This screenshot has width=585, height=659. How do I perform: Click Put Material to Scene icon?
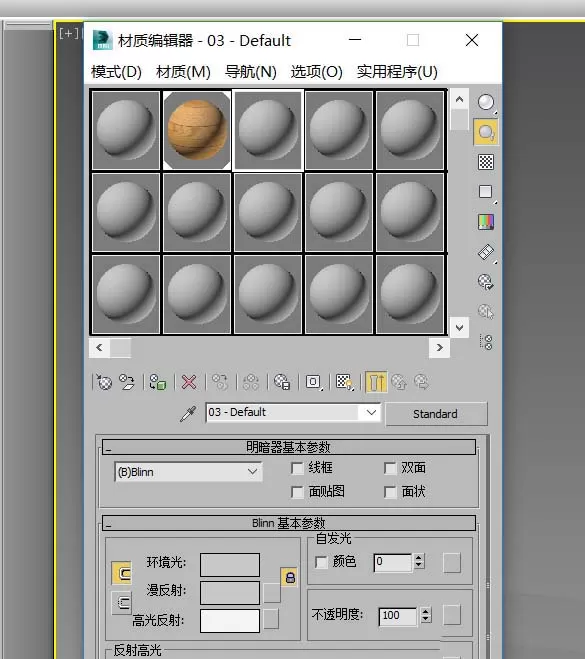(x=126, y=382)
